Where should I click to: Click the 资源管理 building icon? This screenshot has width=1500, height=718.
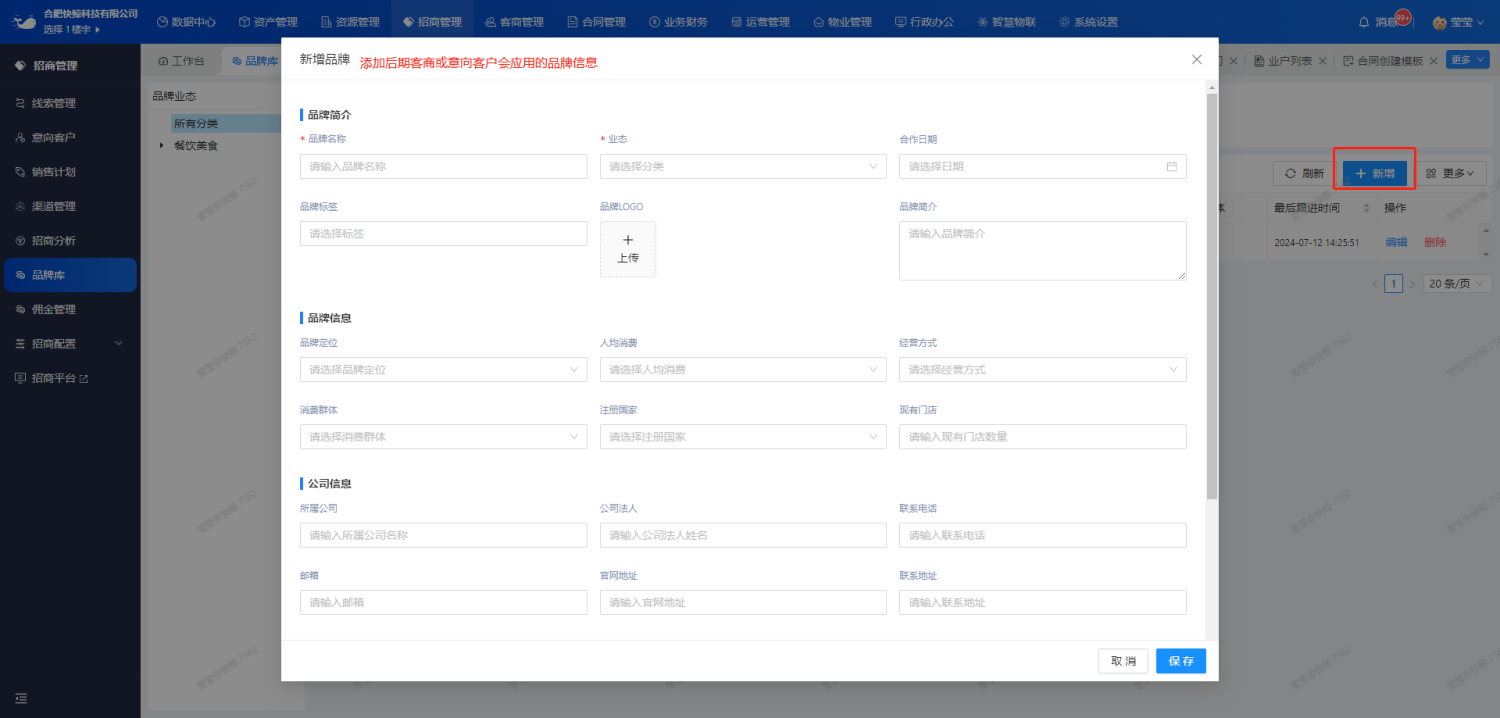pyautogui.click(x=326, y=22)
